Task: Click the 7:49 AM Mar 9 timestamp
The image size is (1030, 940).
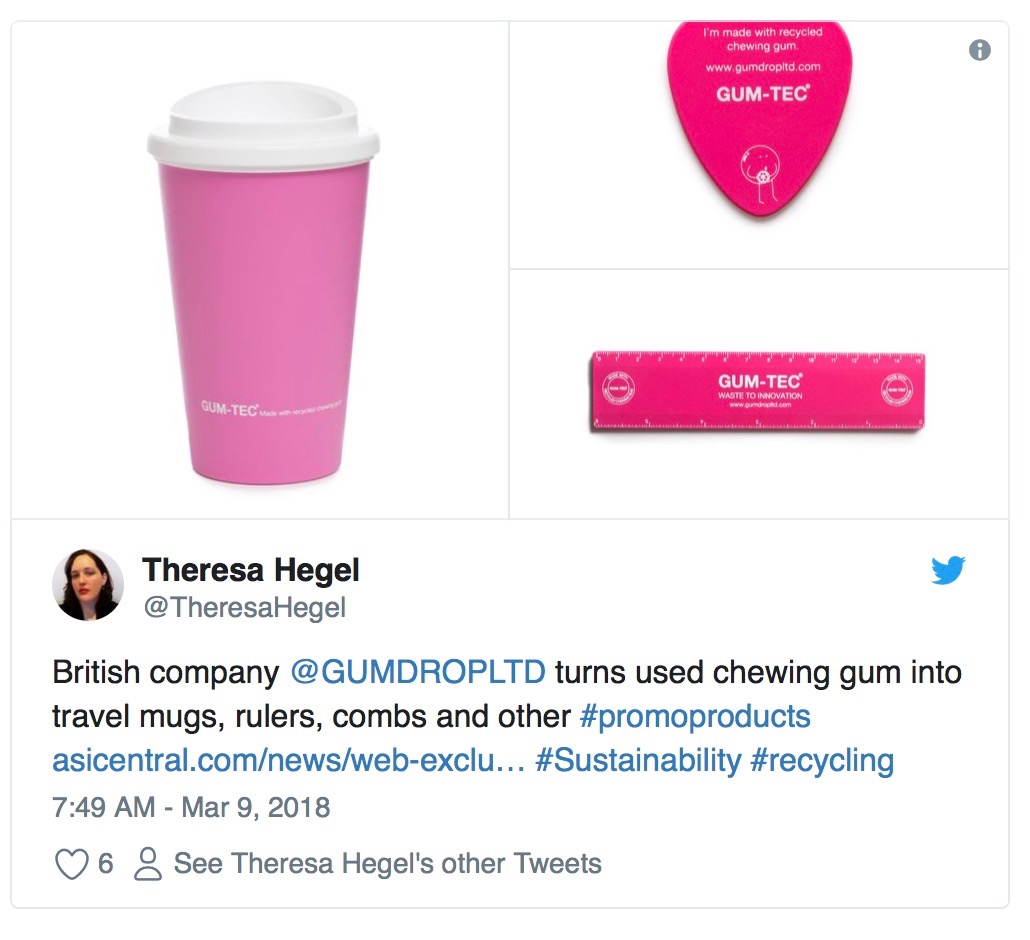Action: (x=191, y=807)
